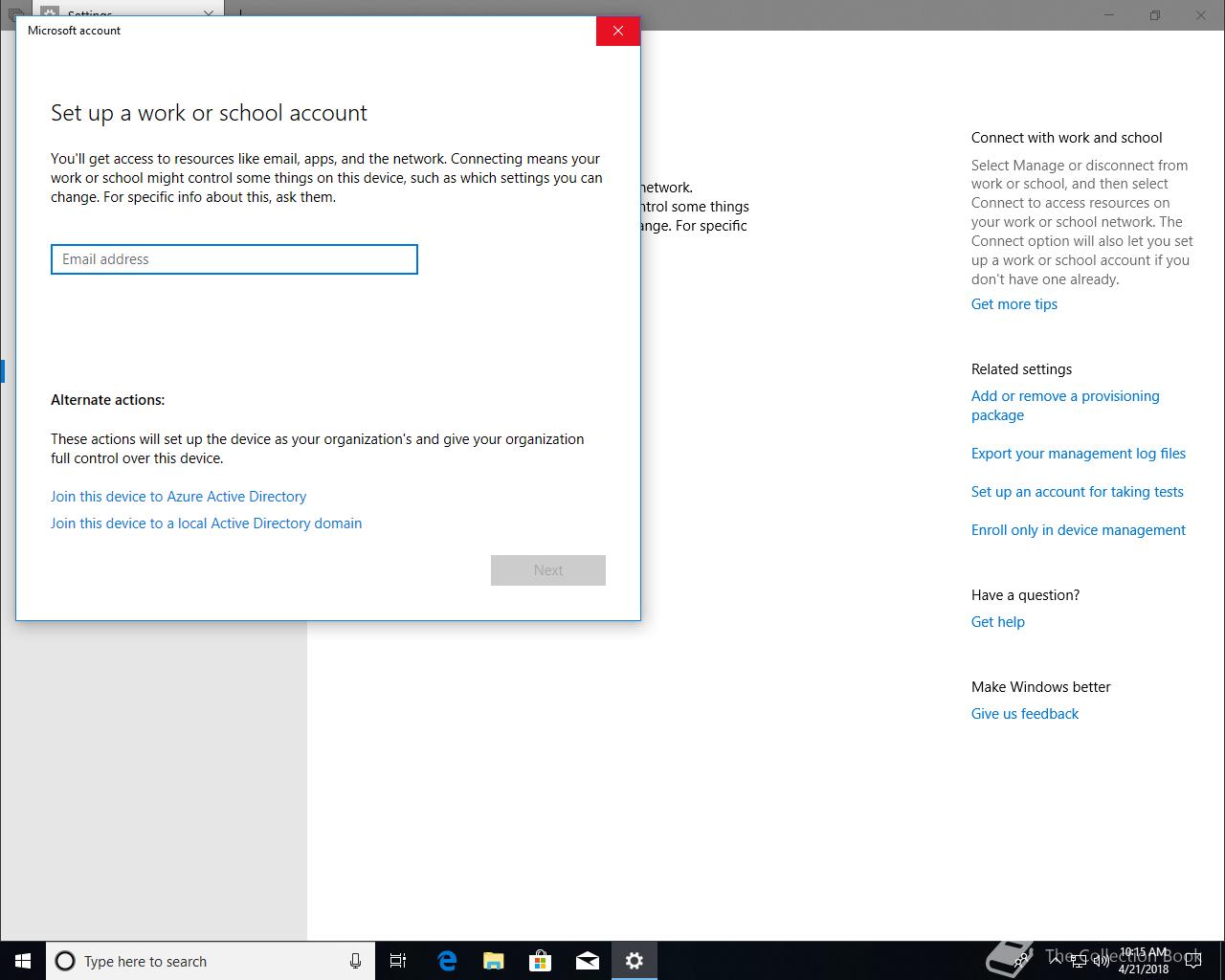Open the Action Center notification icon
This screenshot has width=1225, height=980.
1193,961
